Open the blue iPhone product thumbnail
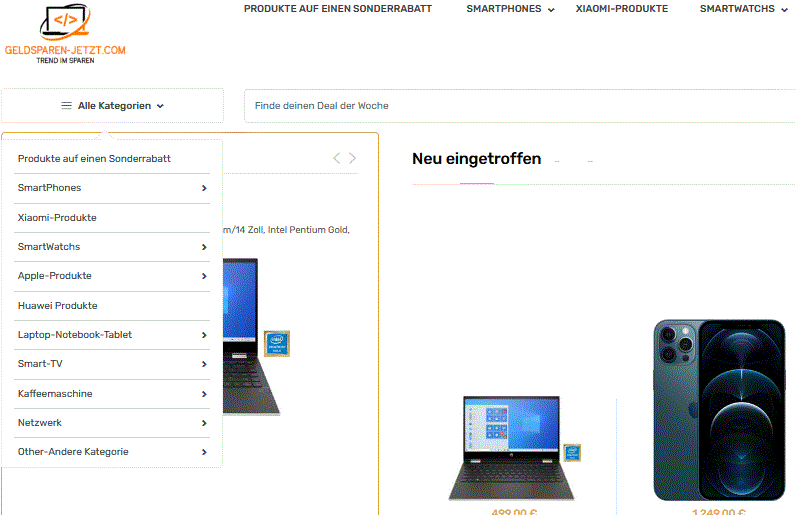Image resolution: width=796 pixels, height=515 pixels. click(x=719, y=409)
